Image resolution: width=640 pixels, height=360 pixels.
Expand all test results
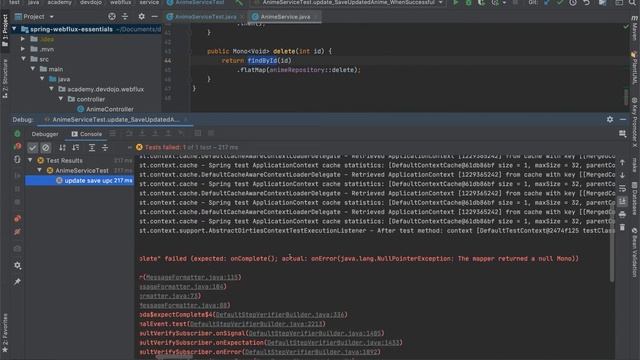[x=92, y=147]
